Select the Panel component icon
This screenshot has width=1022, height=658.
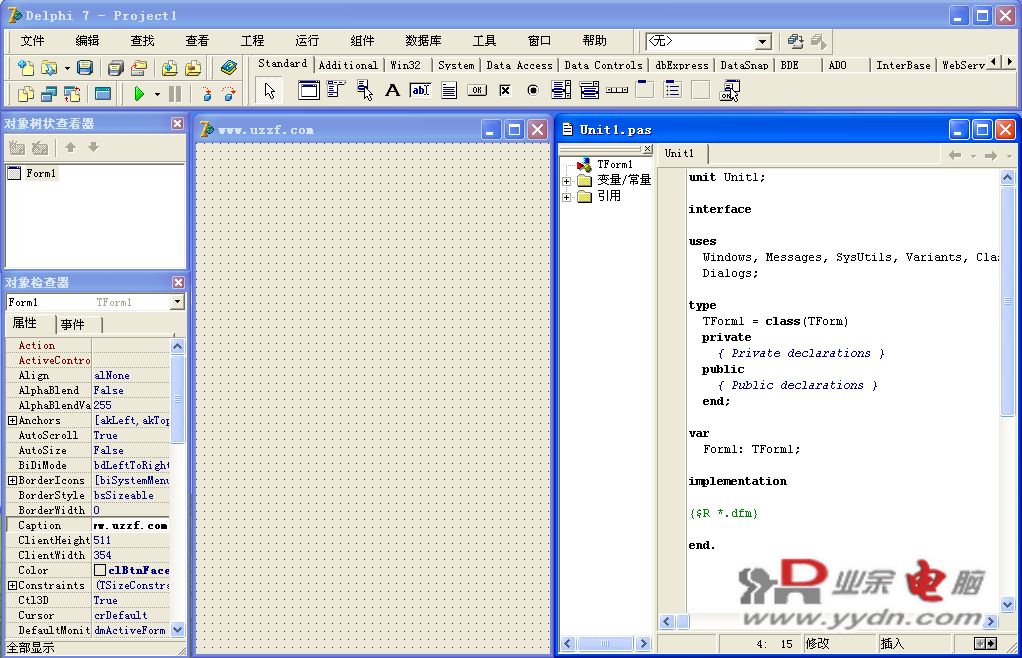tap(701, 90)
